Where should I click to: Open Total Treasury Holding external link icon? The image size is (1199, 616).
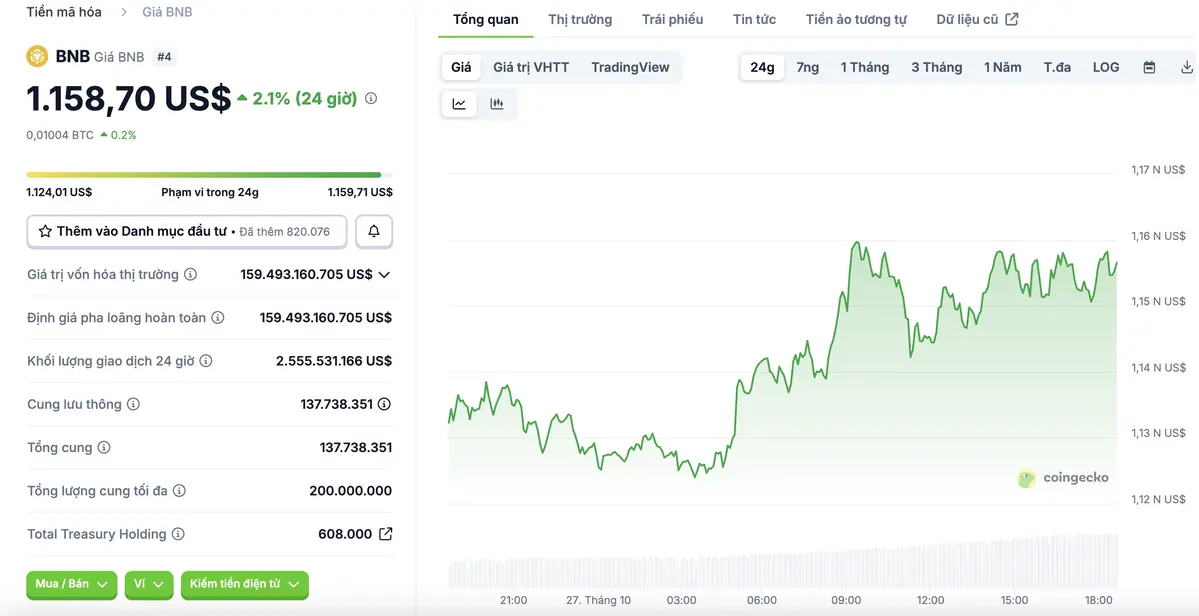click(x=385, y=534)
